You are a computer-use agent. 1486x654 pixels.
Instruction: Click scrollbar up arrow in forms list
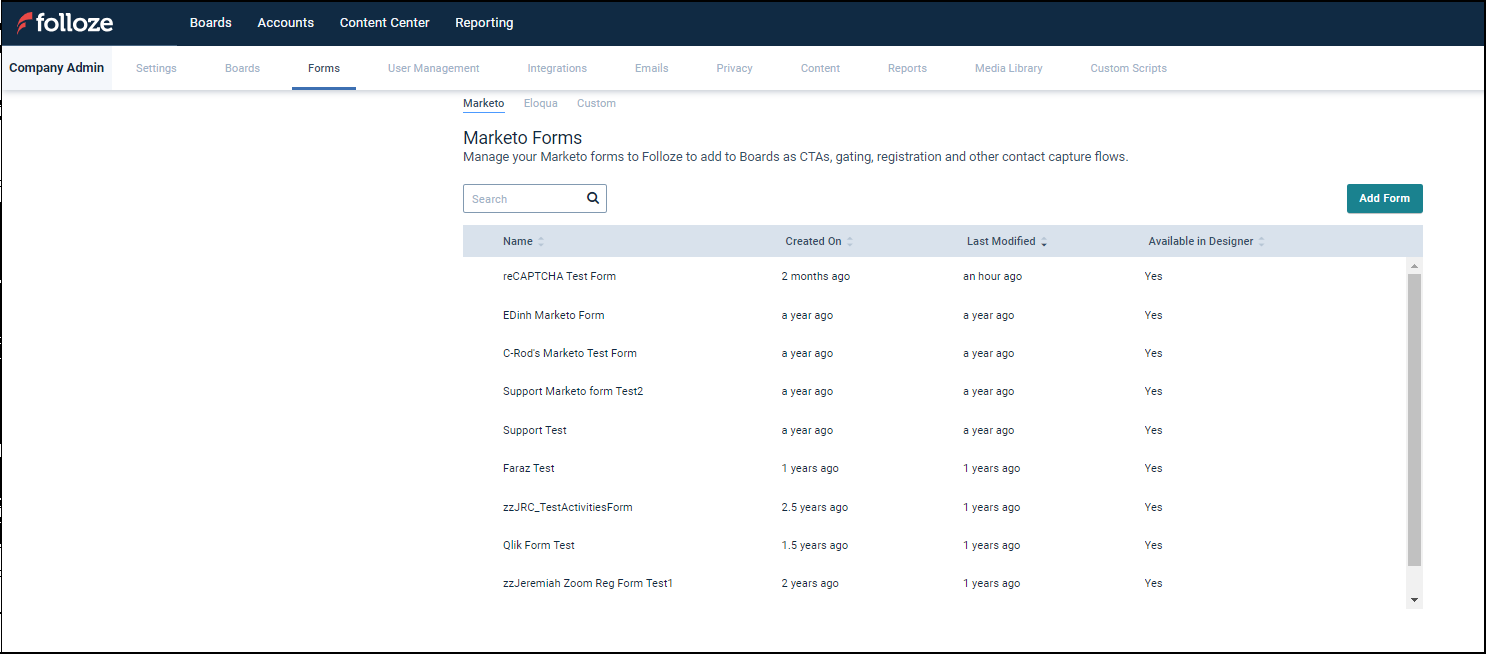coord(1414,266)
